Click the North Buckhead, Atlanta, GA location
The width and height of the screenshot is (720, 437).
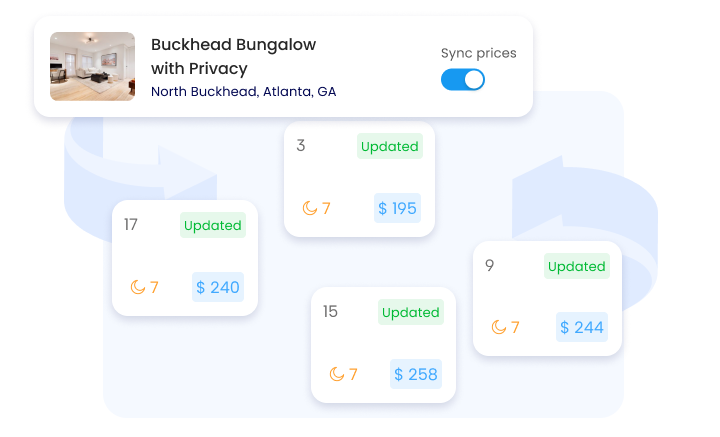point(243,91)
